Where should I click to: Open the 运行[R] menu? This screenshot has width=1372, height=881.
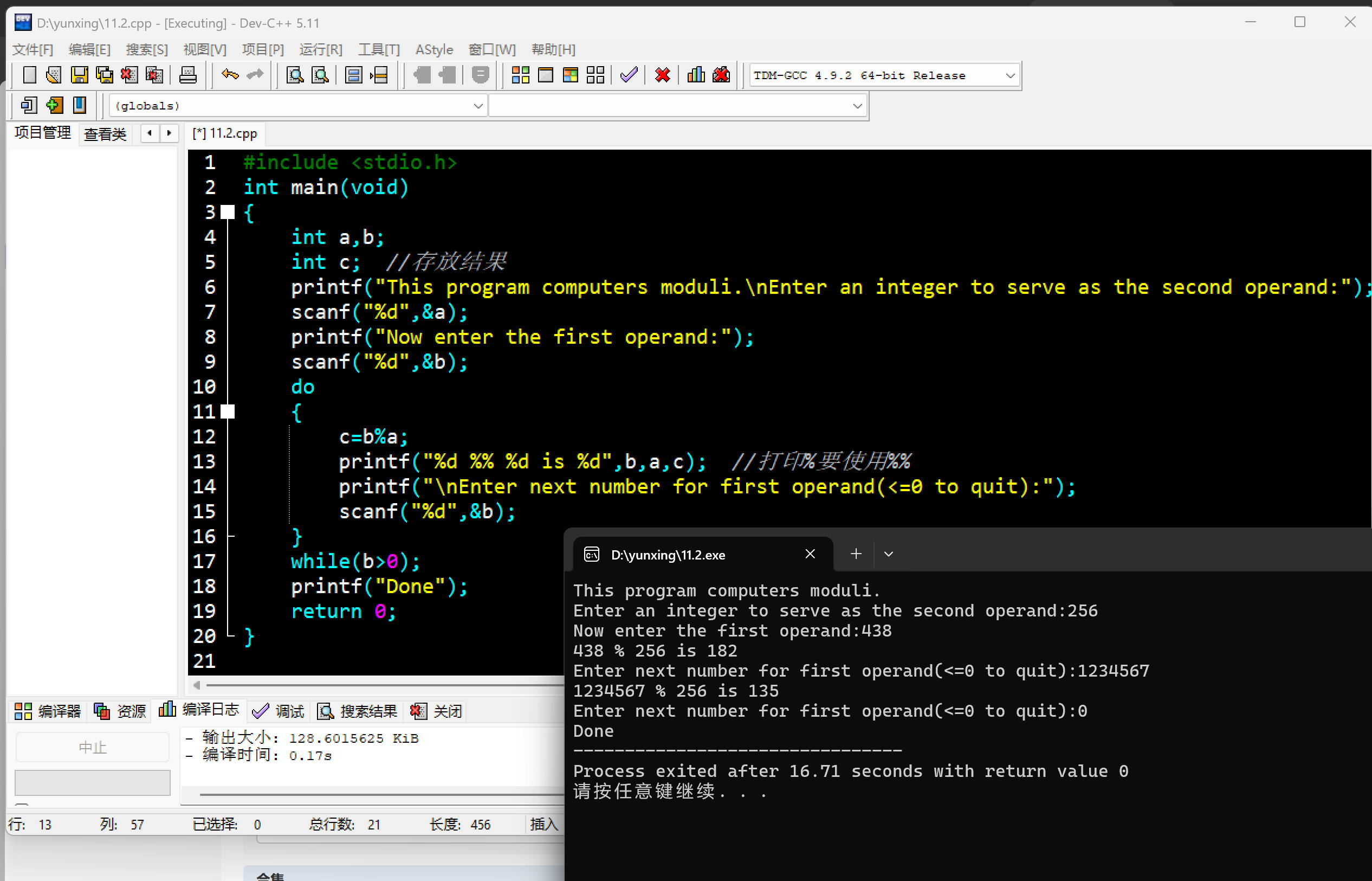320,50
